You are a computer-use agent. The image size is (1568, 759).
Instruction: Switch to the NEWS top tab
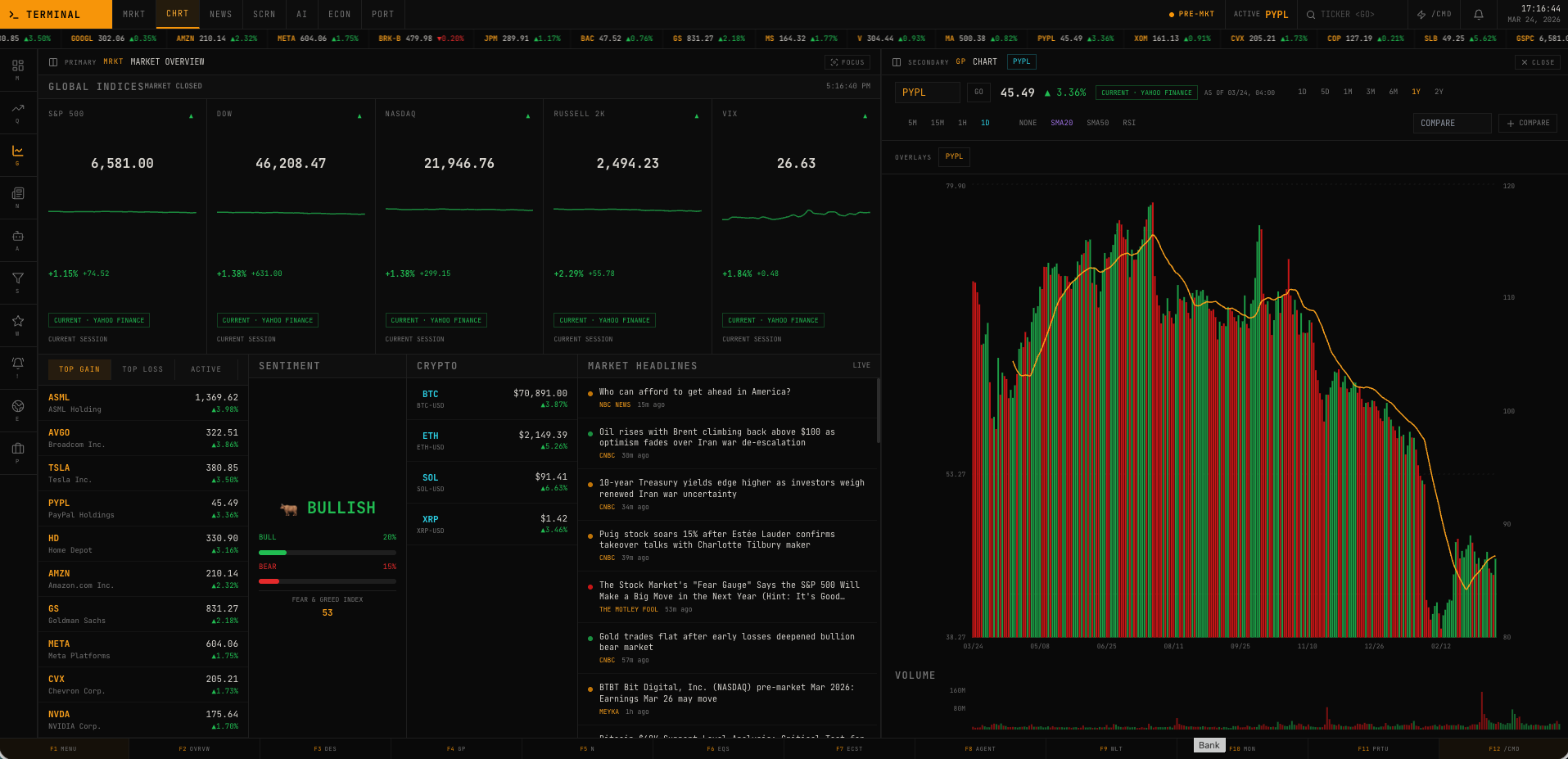click(x=220, y=14)
